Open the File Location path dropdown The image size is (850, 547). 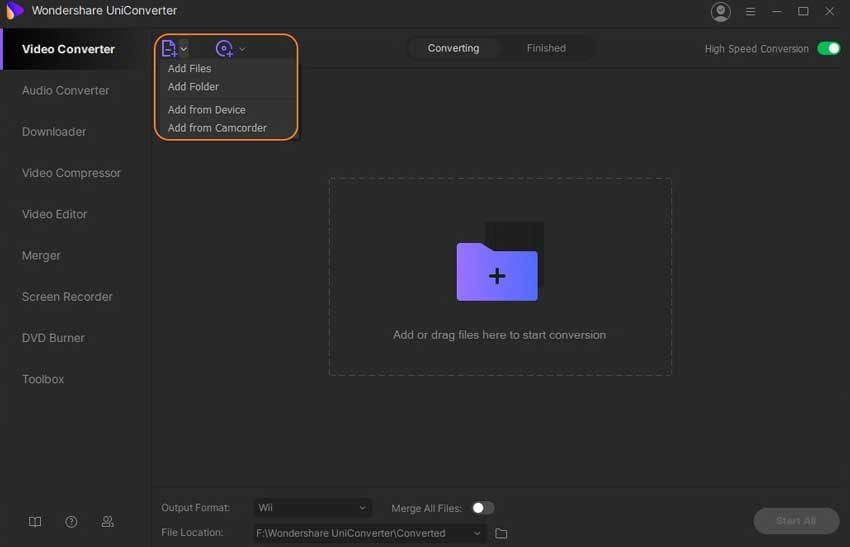pos(369,533)
